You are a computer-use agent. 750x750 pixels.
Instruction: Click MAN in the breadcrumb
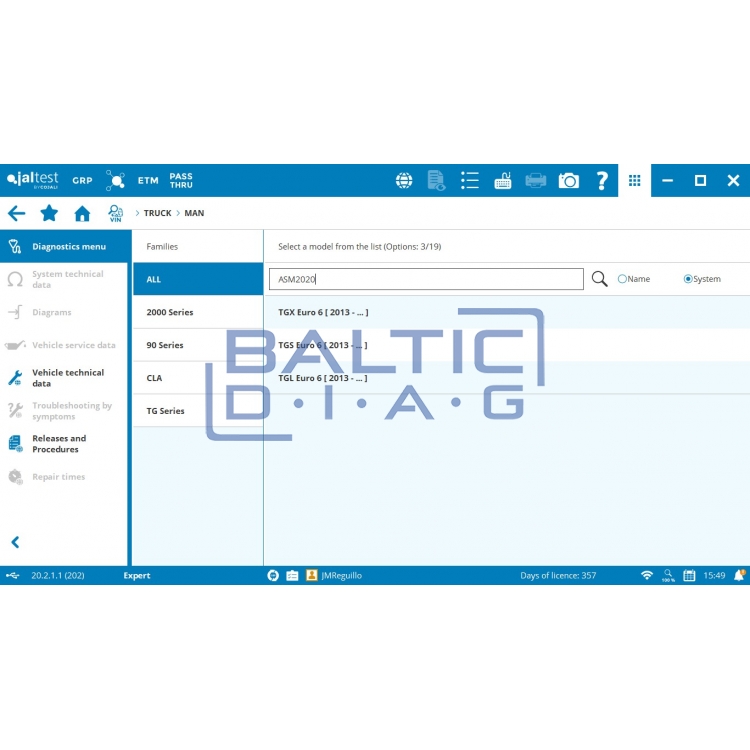(194, 213)
